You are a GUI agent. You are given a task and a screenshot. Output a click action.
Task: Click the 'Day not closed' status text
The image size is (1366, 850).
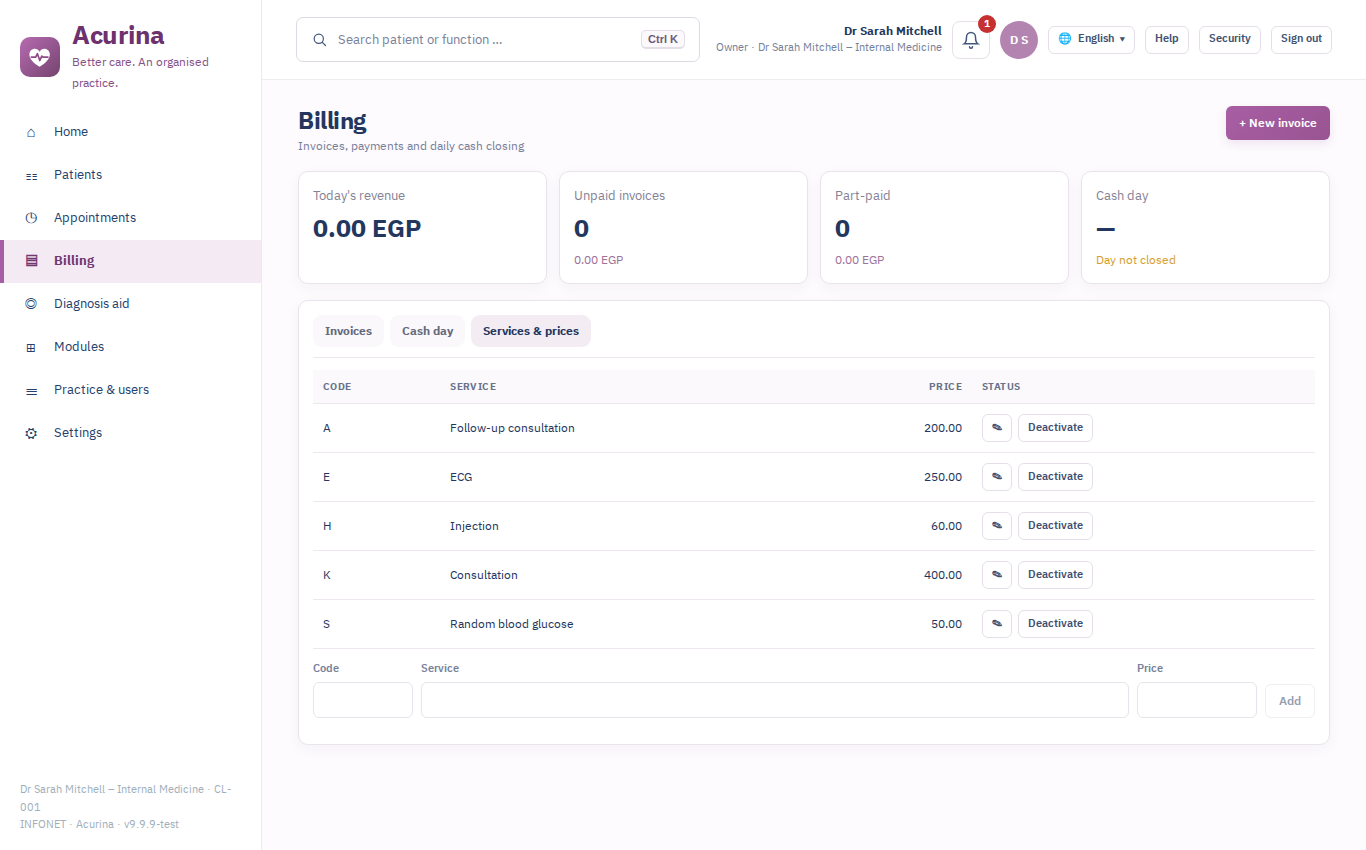[1136, 260]
